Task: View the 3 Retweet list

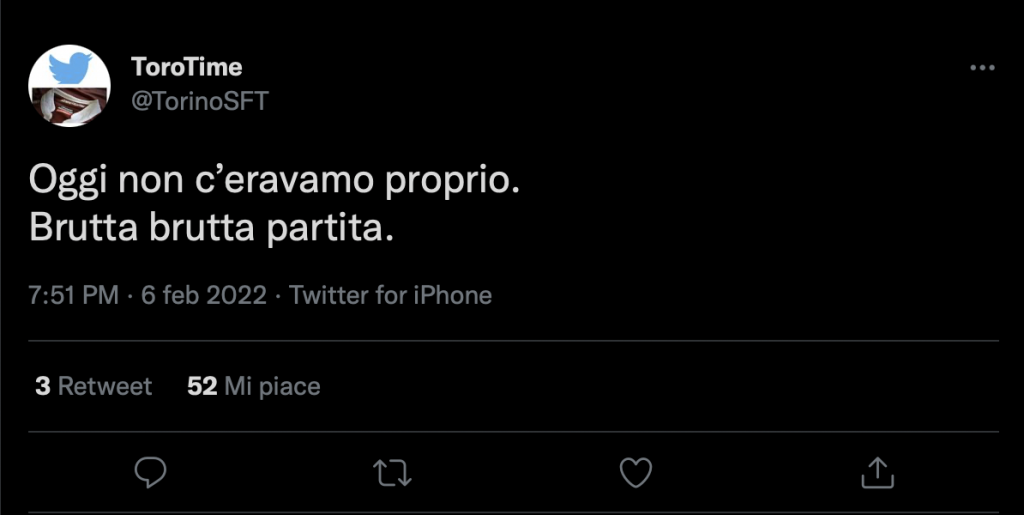Action: coord(93,386)
